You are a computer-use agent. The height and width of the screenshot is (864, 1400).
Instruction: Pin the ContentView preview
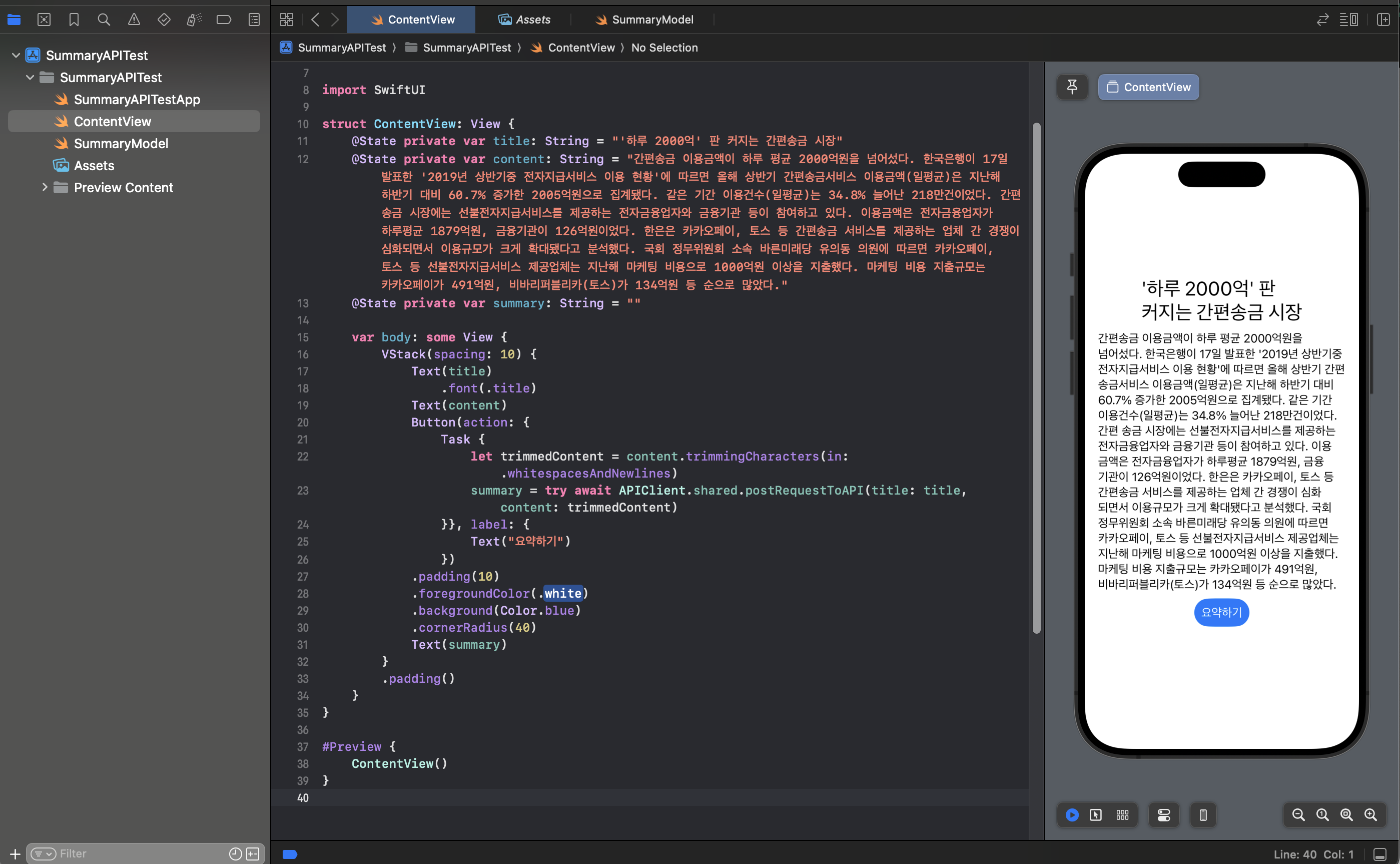coord(1072,87)
